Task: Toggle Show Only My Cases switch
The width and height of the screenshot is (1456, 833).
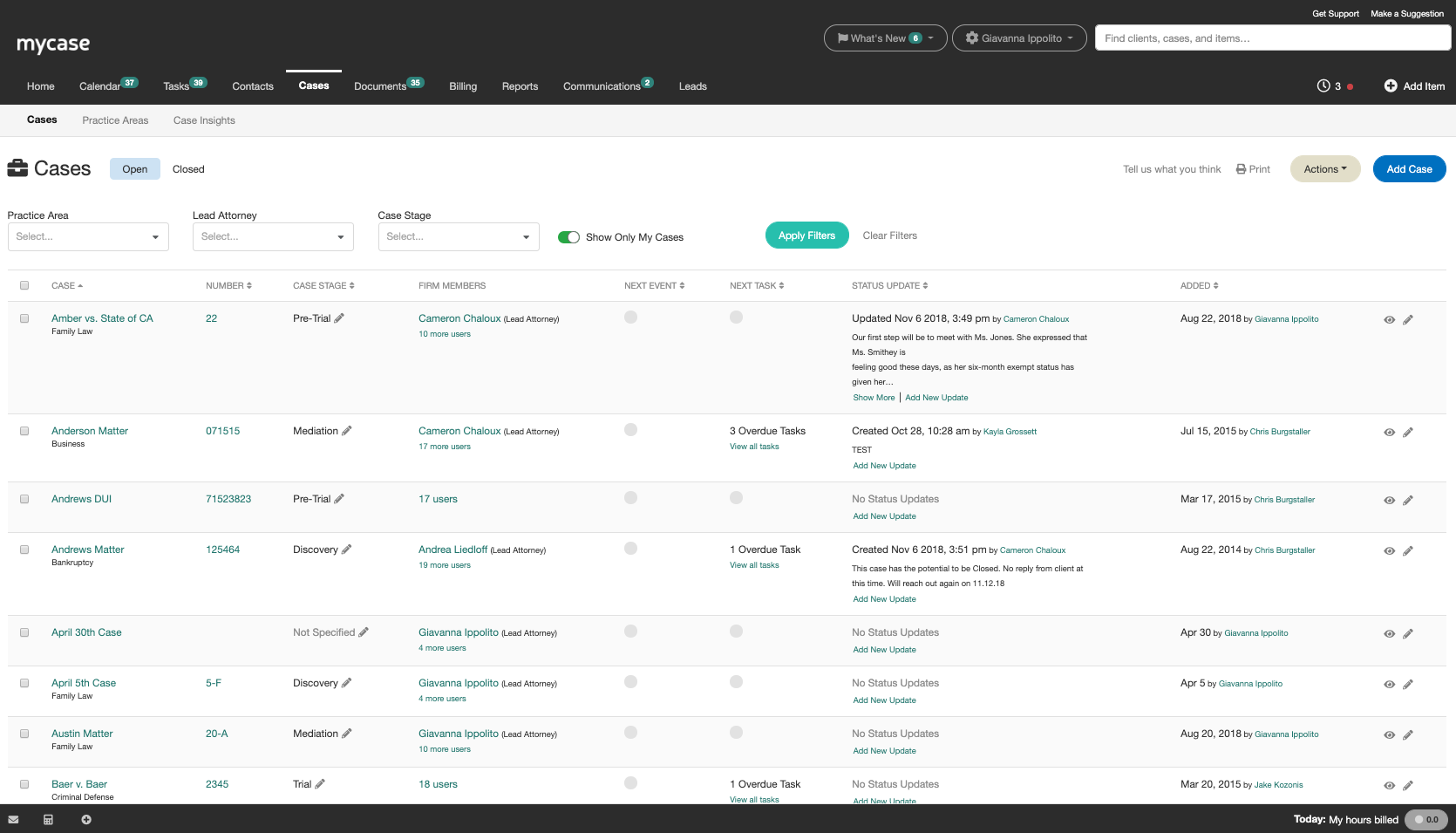Action: click(568, 237)
